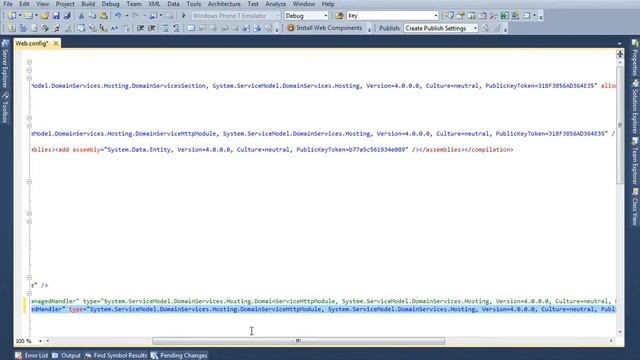
Task: Click the crossed-tools Toolbox toolbar icon
Action: click(493, 16)
